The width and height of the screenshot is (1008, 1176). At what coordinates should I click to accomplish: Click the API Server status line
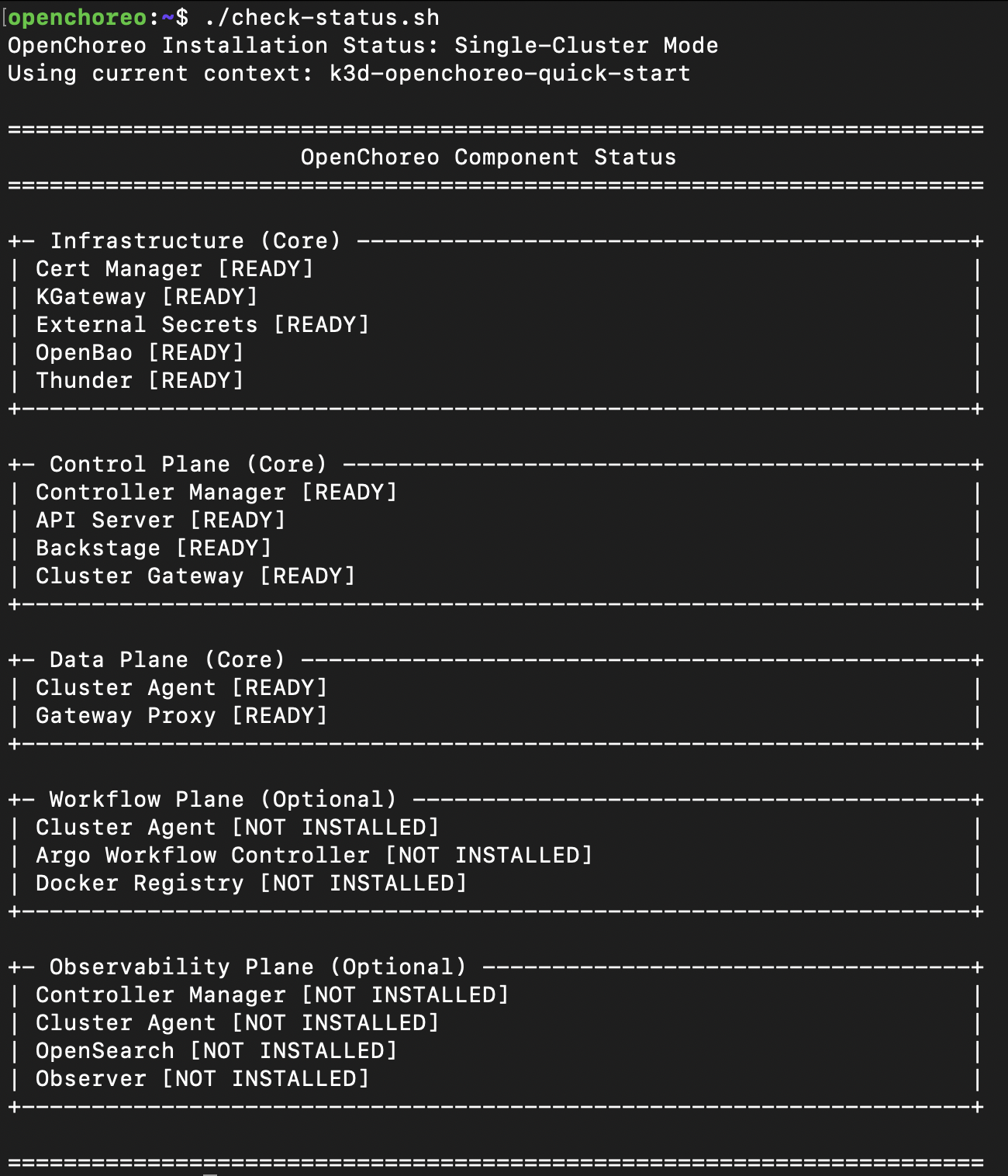click(161, 521)
